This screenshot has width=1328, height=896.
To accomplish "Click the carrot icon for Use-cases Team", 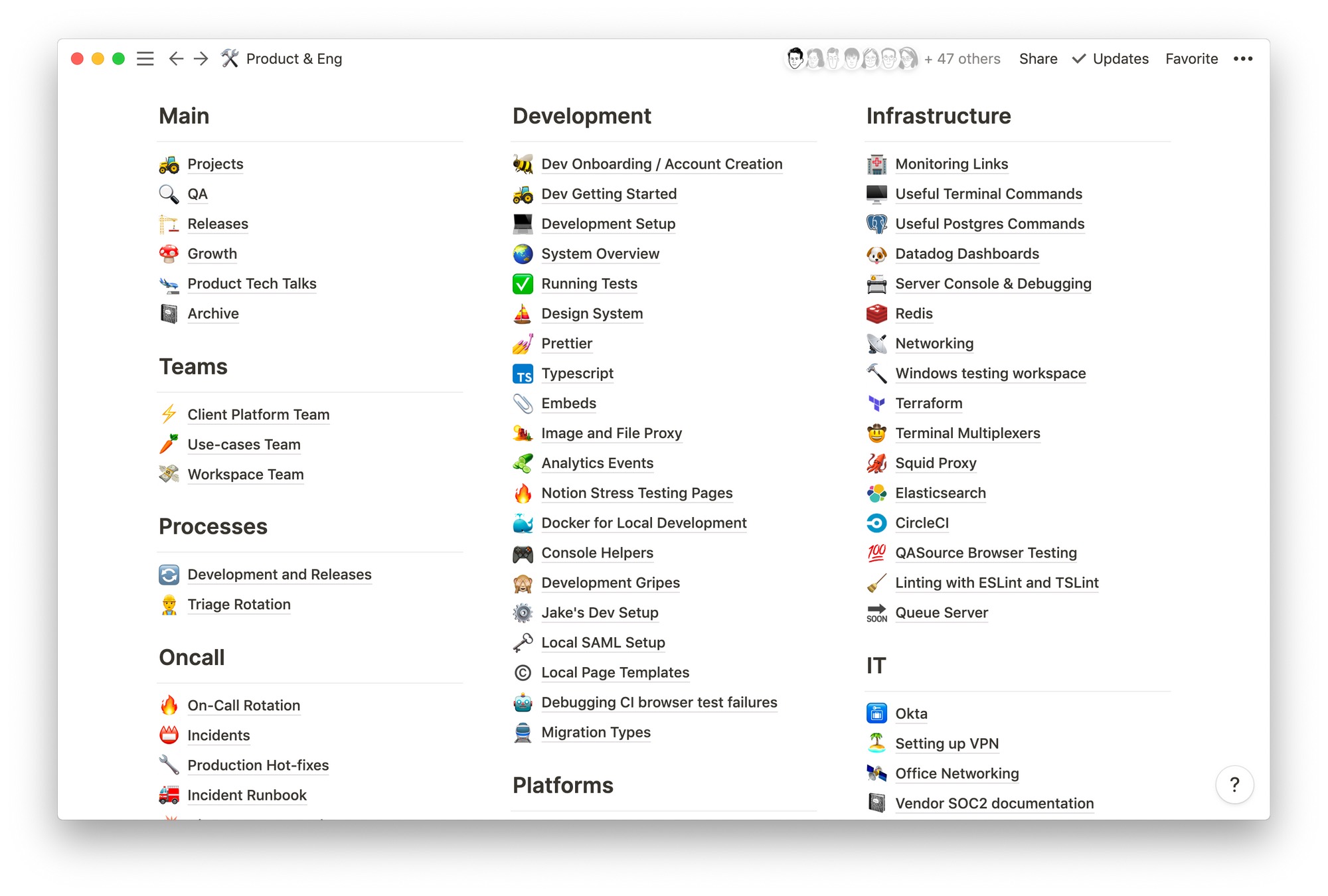I will point(169,444).
